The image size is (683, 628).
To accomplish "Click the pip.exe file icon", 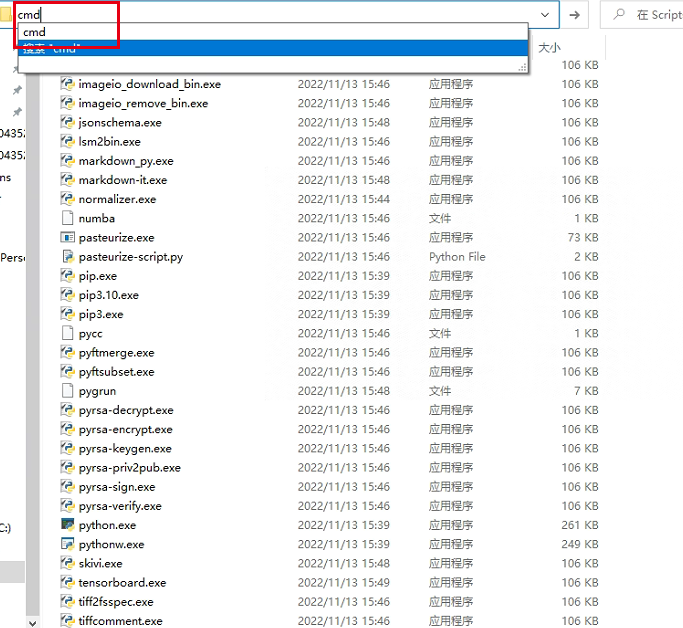I will click(68, 276).
